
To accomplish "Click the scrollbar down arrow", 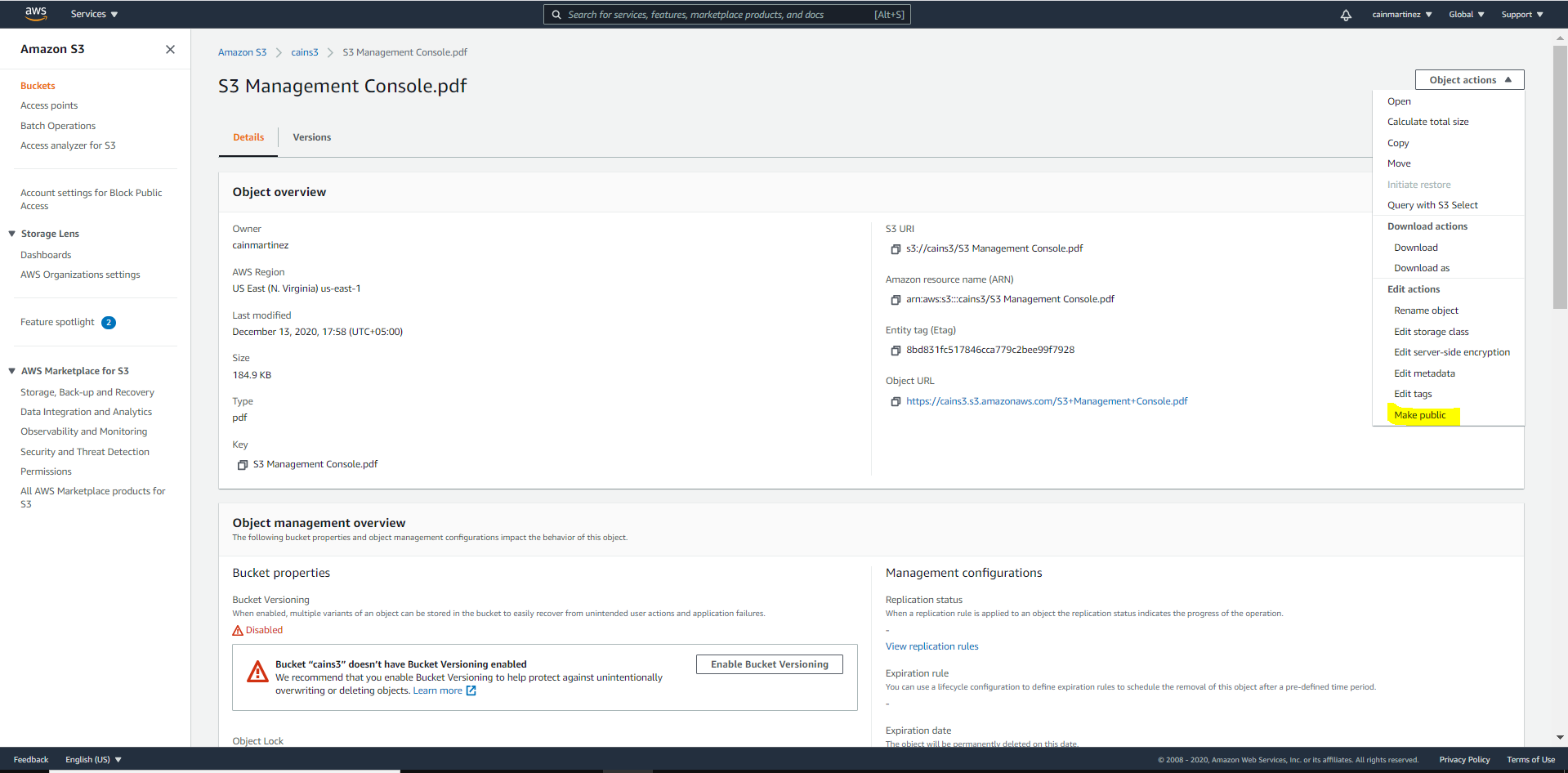I will pyautogui.click(x=1560, y=737).
